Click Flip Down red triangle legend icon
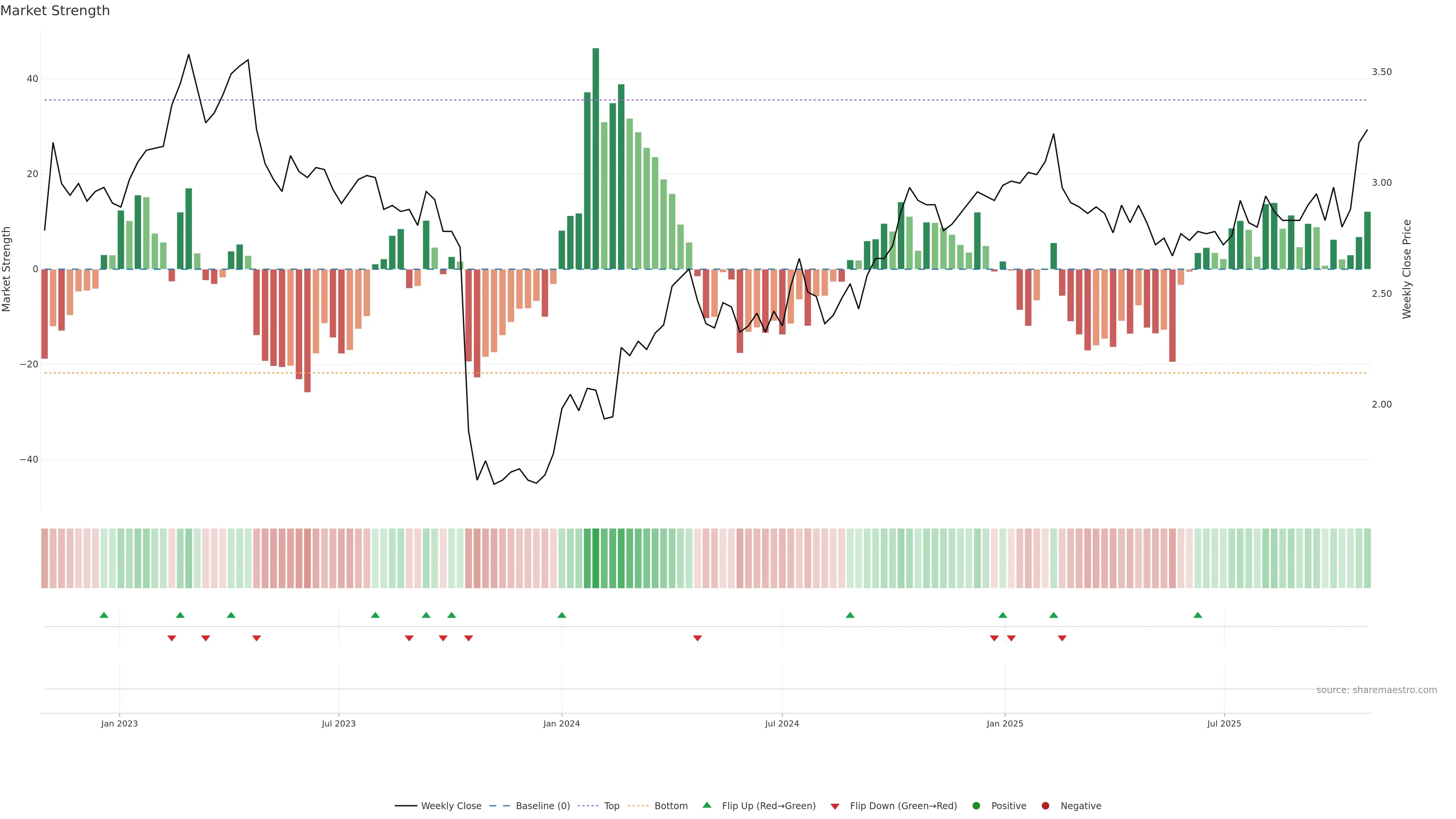Image resolution: width=1456 pixels, height=819 pixels. tap(835, 806)
